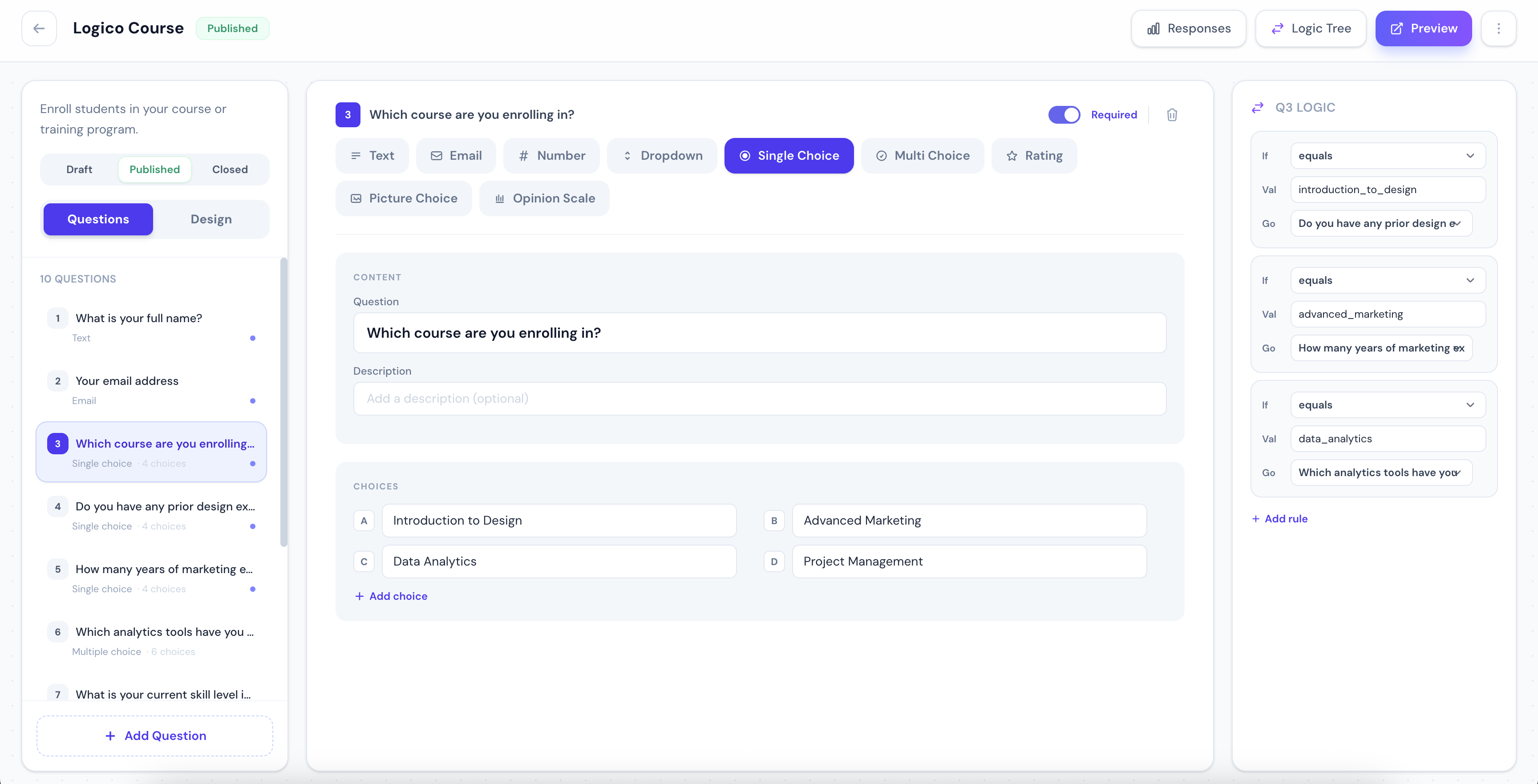Switch to the Closed filter

click(229, 169)
